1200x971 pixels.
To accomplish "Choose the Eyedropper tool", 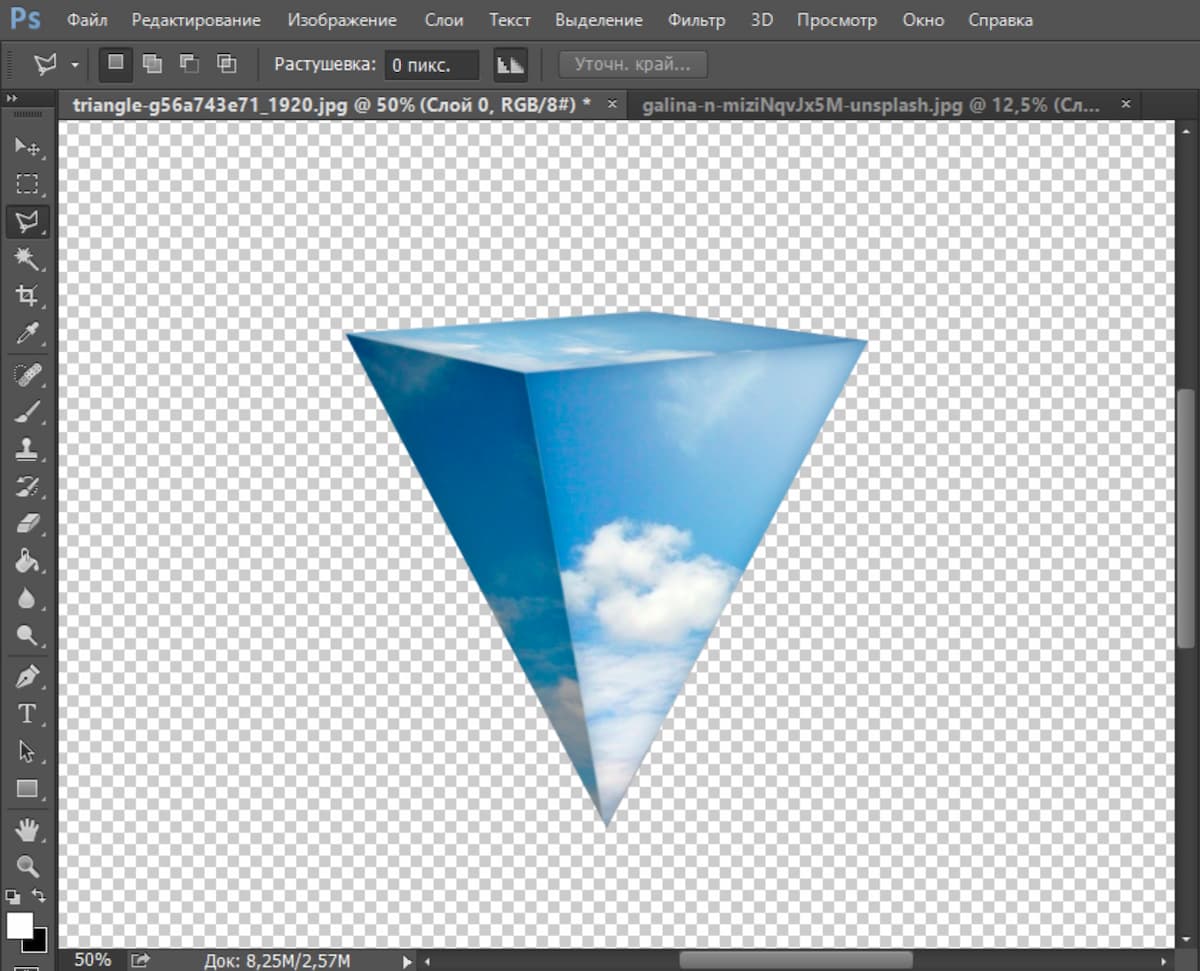I will (x=27, y=332).
